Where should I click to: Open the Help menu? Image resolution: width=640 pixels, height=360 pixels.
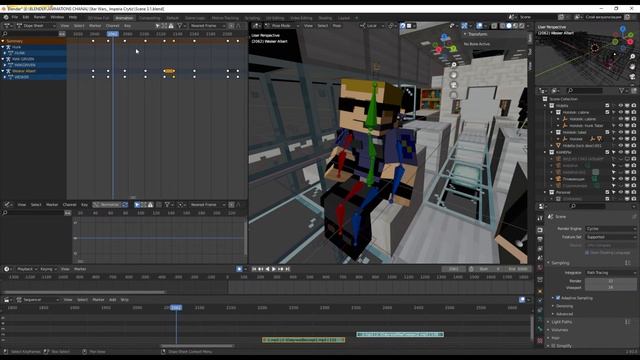pos(73,18)
